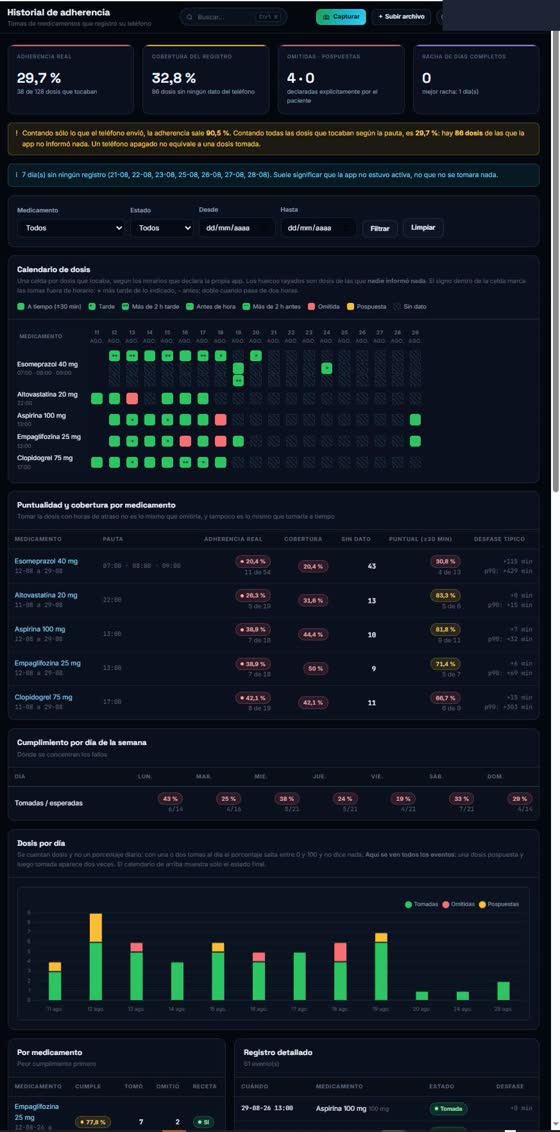
Task: Click the '81,8 %' puntual badge for Aspirina
Action: pos(446,630)
